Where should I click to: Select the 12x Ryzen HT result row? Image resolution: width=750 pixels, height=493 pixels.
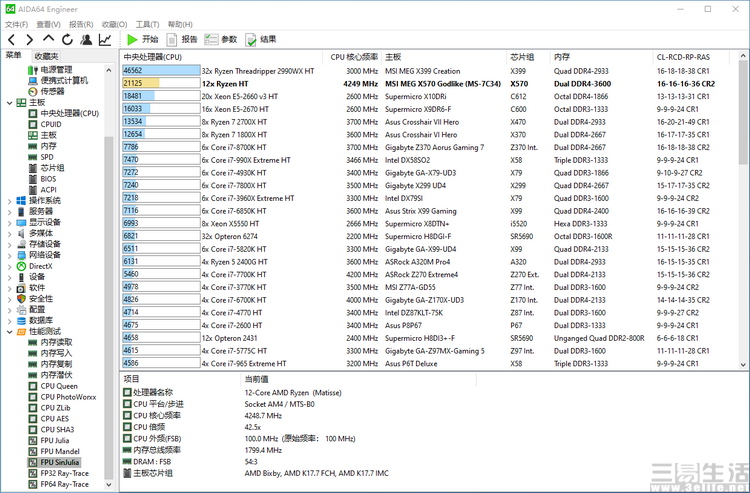point(429,84)
